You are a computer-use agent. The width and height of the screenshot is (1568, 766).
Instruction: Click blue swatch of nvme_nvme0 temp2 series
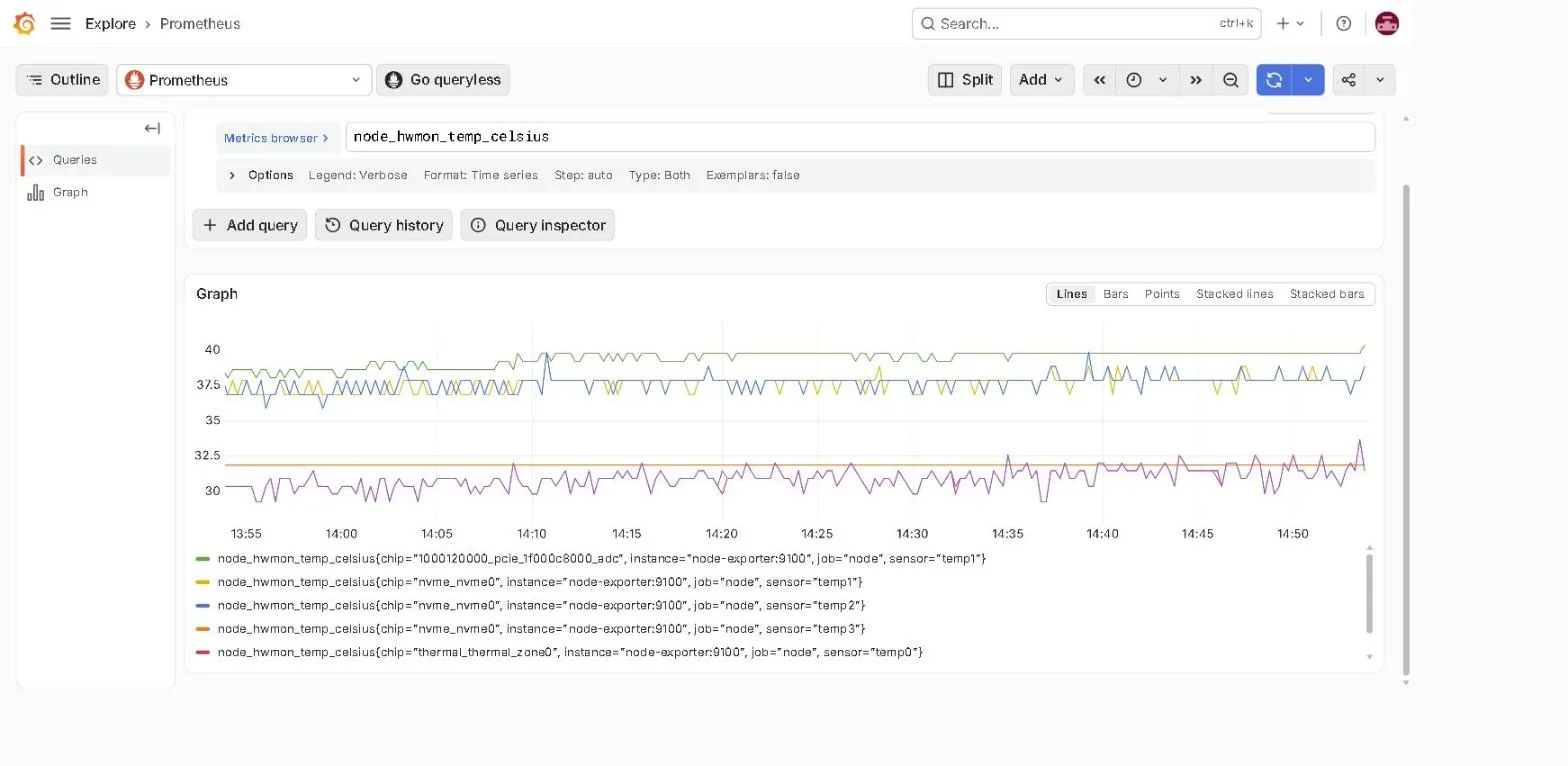(203, 605)
